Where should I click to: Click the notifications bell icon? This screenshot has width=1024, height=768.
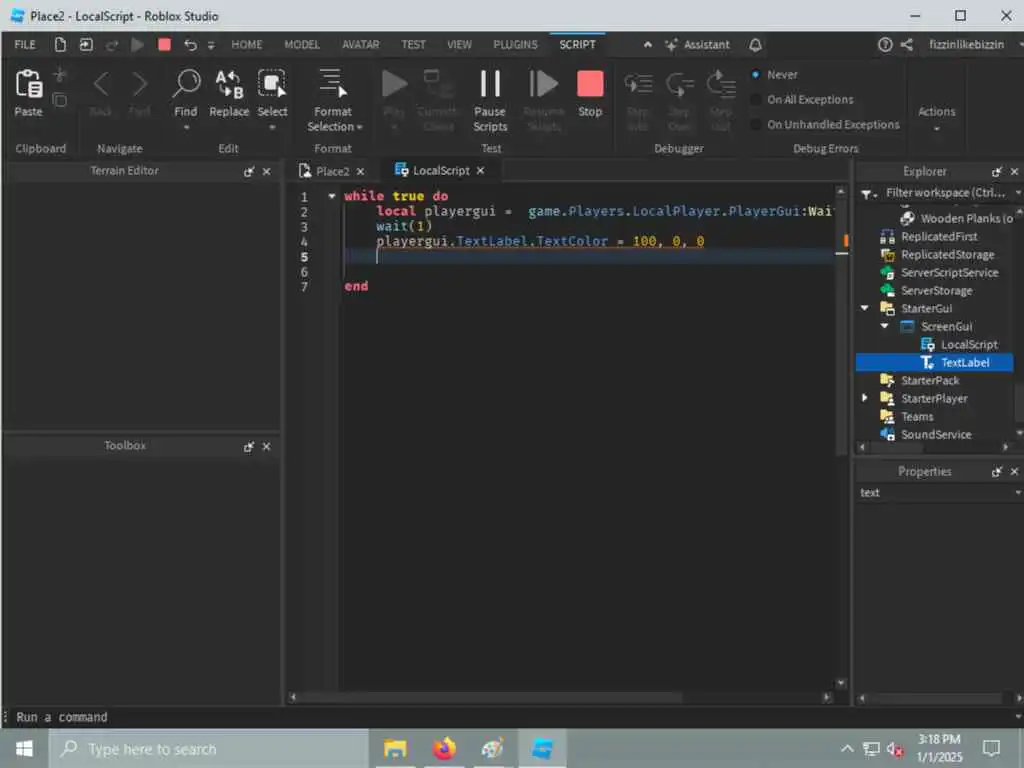pos(756,44)
